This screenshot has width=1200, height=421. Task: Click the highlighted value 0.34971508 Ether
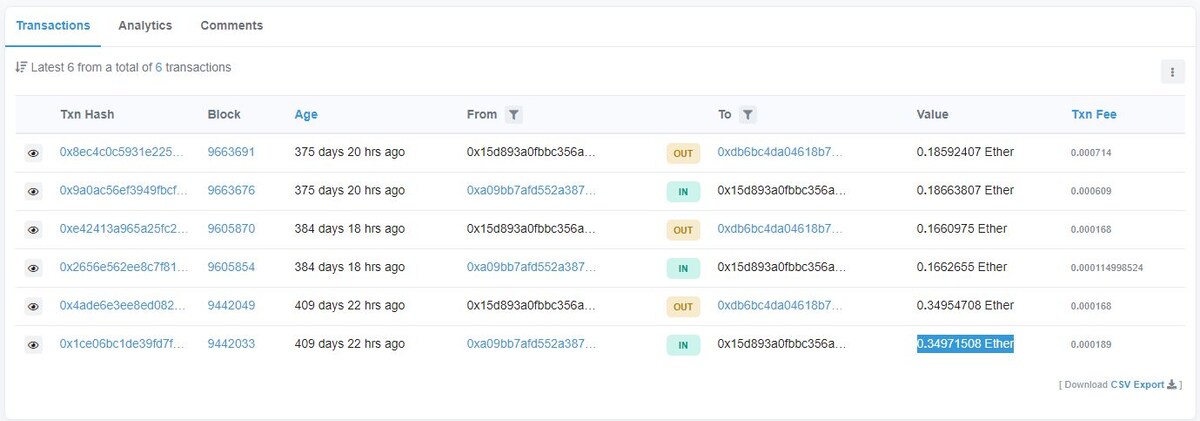point(965,344)
